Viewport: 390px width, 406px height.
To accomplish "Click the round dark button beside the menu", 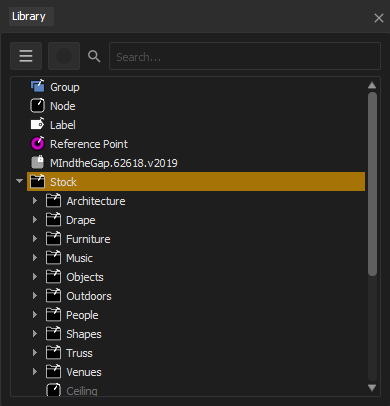I will pyautogui.click(x=64, y=56).
